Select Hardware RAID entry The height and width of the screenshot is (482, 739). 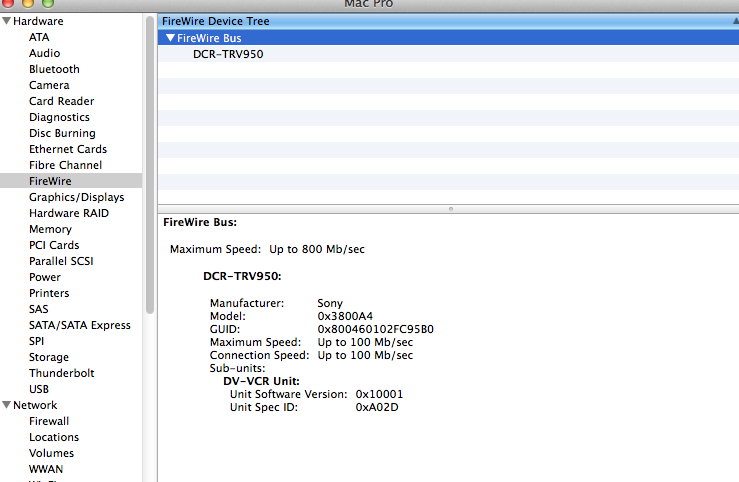click(69, 213)
